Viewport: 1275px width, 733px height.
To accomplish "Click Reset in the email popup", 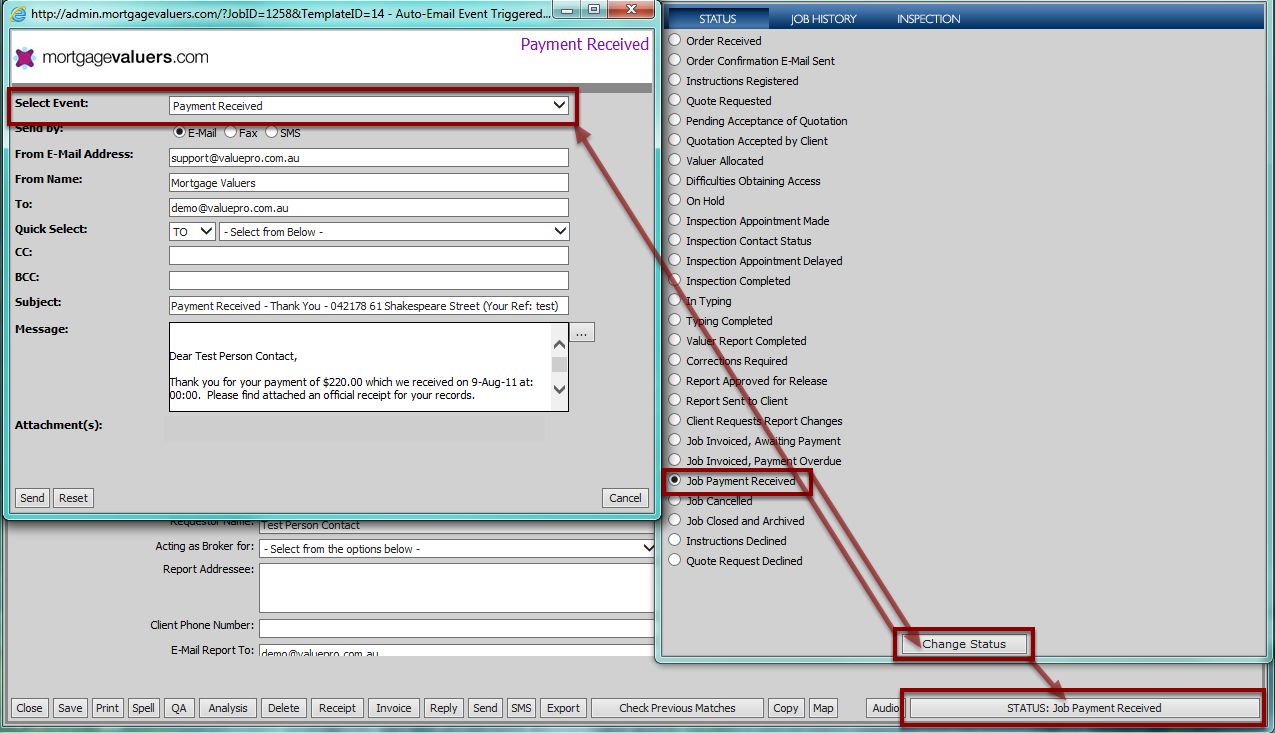I will click(x=73, y=498).
